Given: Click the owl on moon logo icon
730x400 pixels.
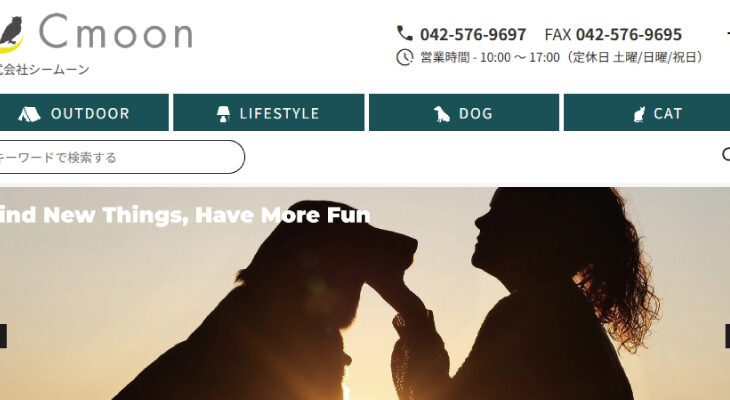Looking at the screenshot, I should [x=10, y=34].
